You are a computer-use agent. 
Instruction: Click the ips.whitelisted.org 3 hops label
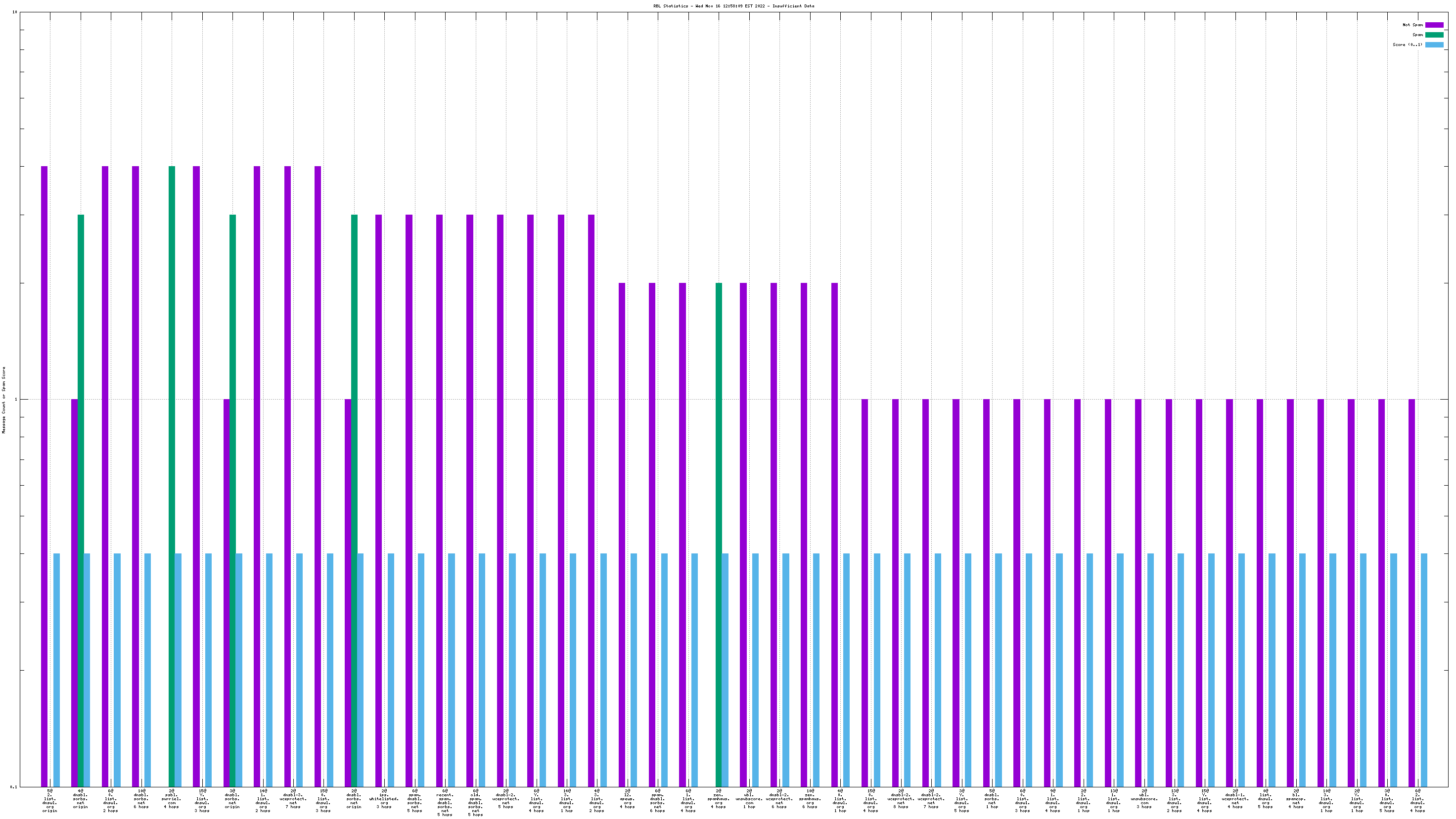tap(384, 799)
